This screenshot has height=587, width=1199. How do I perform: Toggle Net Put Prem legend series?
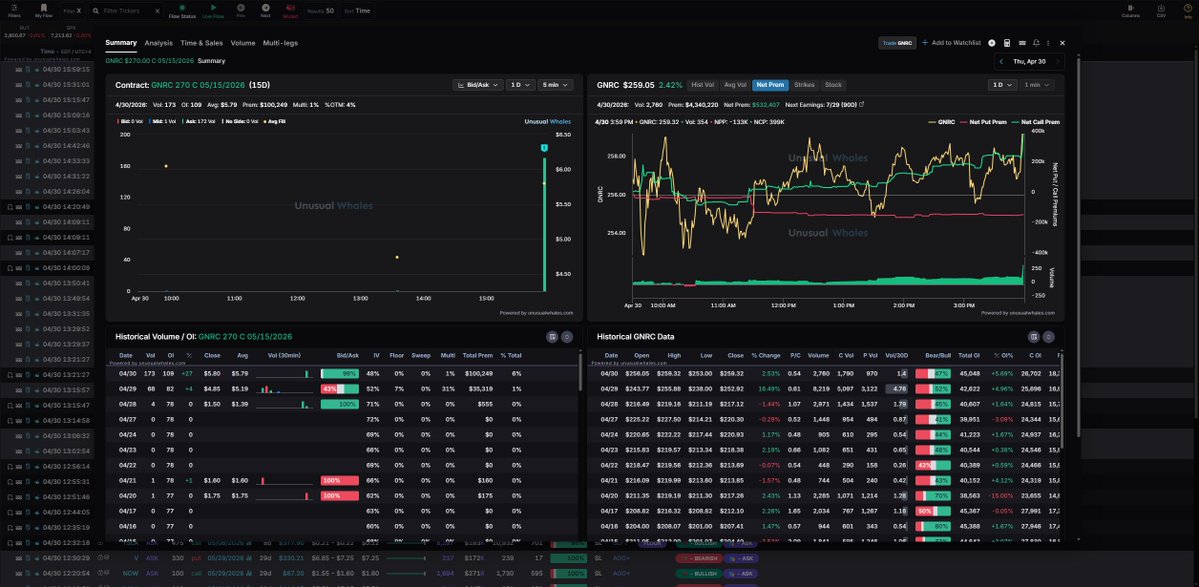pos(983,122)
